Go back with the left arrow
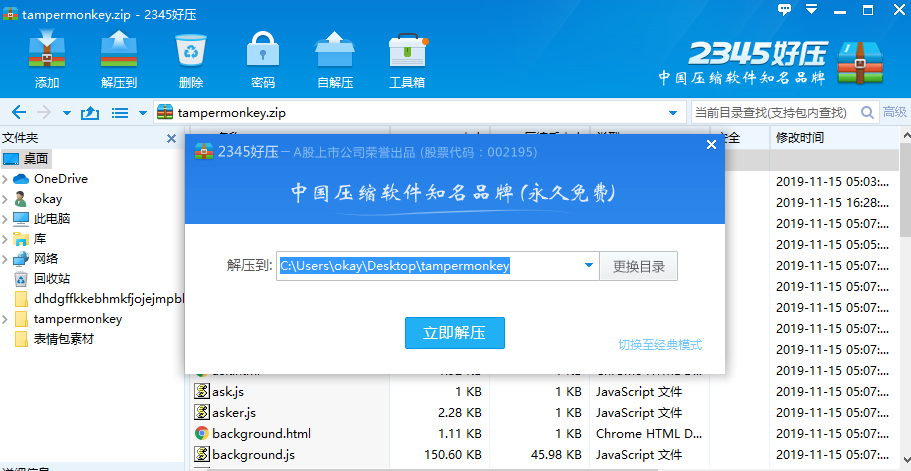Image resolution: width=911 pixels, height=471 pixels. pos(19,113)
